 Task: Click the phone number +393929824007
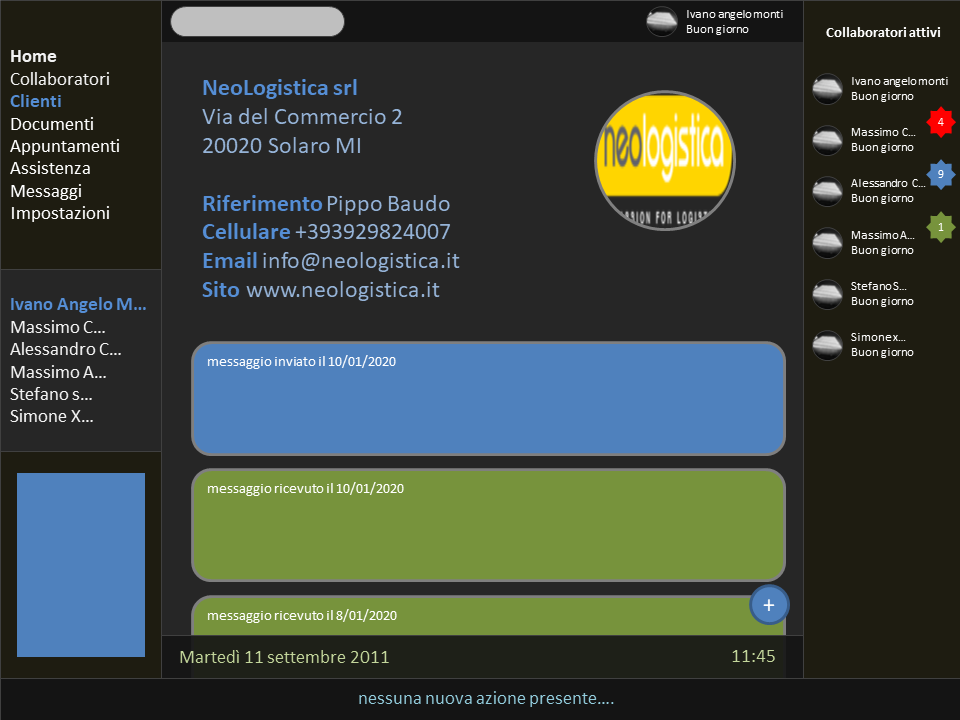point(373,232)
